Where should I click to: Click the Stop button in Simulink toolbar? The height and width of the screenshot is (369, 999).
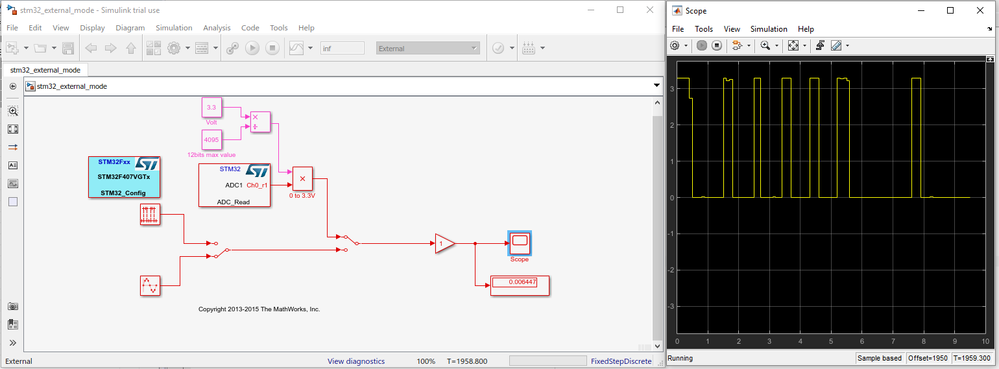click(272, 48)
